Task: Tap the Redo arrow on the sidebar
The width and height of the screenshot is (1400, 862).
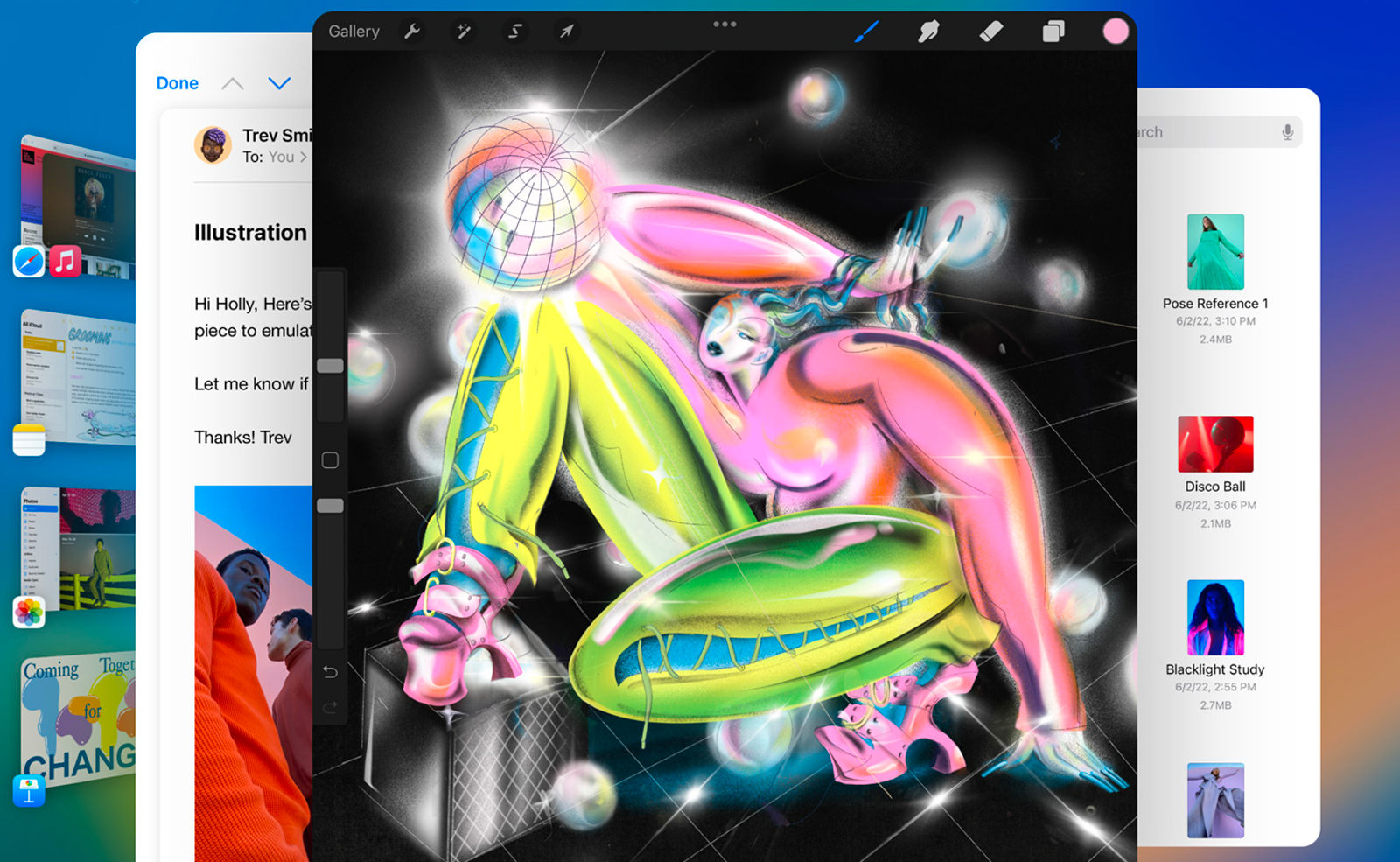Action: click(x=330, y=706)
